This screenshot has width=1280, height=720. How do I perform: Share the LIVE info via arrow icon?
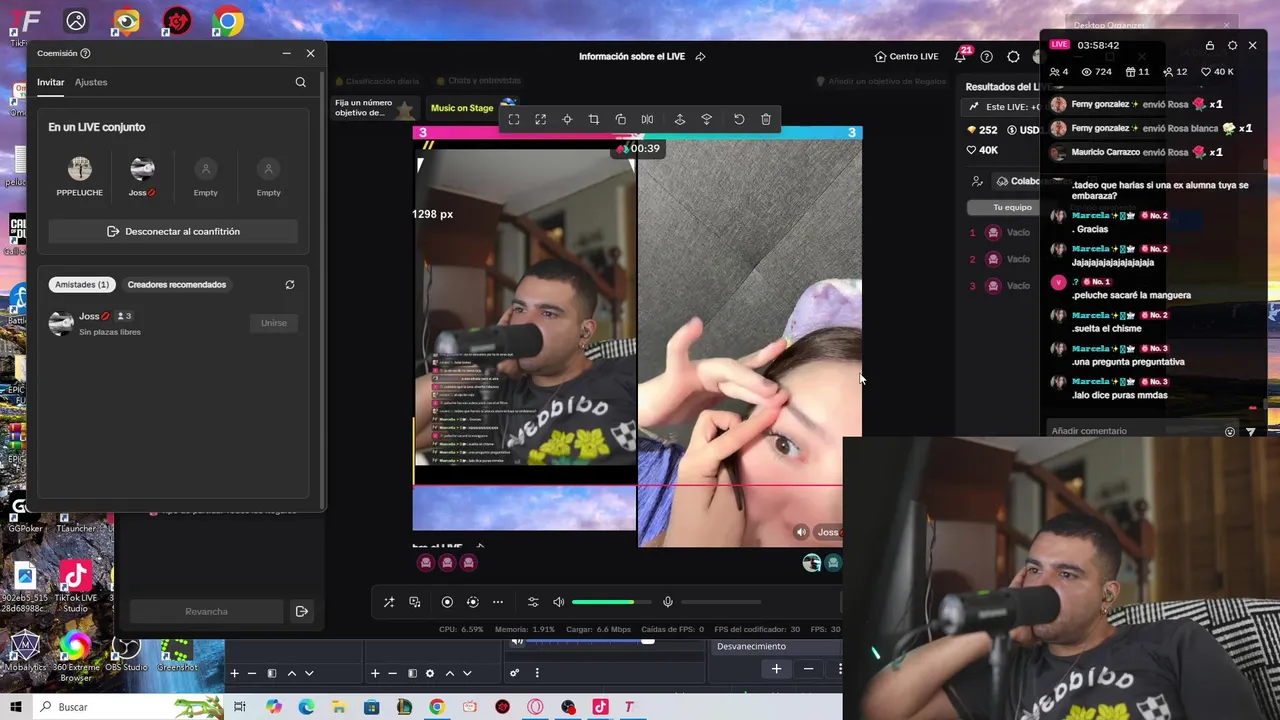click(x=700, y=57)
